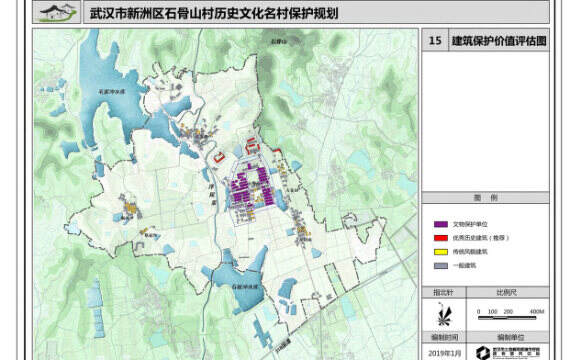Click the 建筑保护价值评估图 sheet title
570x360 pixels.
click(x=499, y=40)
